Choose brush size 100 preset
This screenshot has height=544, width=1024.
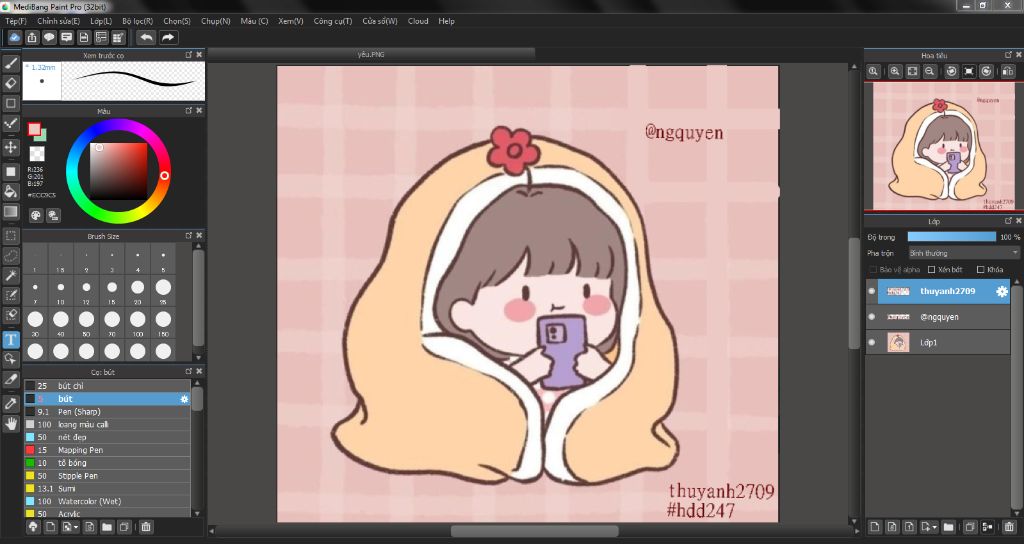[x=138, y=323]
